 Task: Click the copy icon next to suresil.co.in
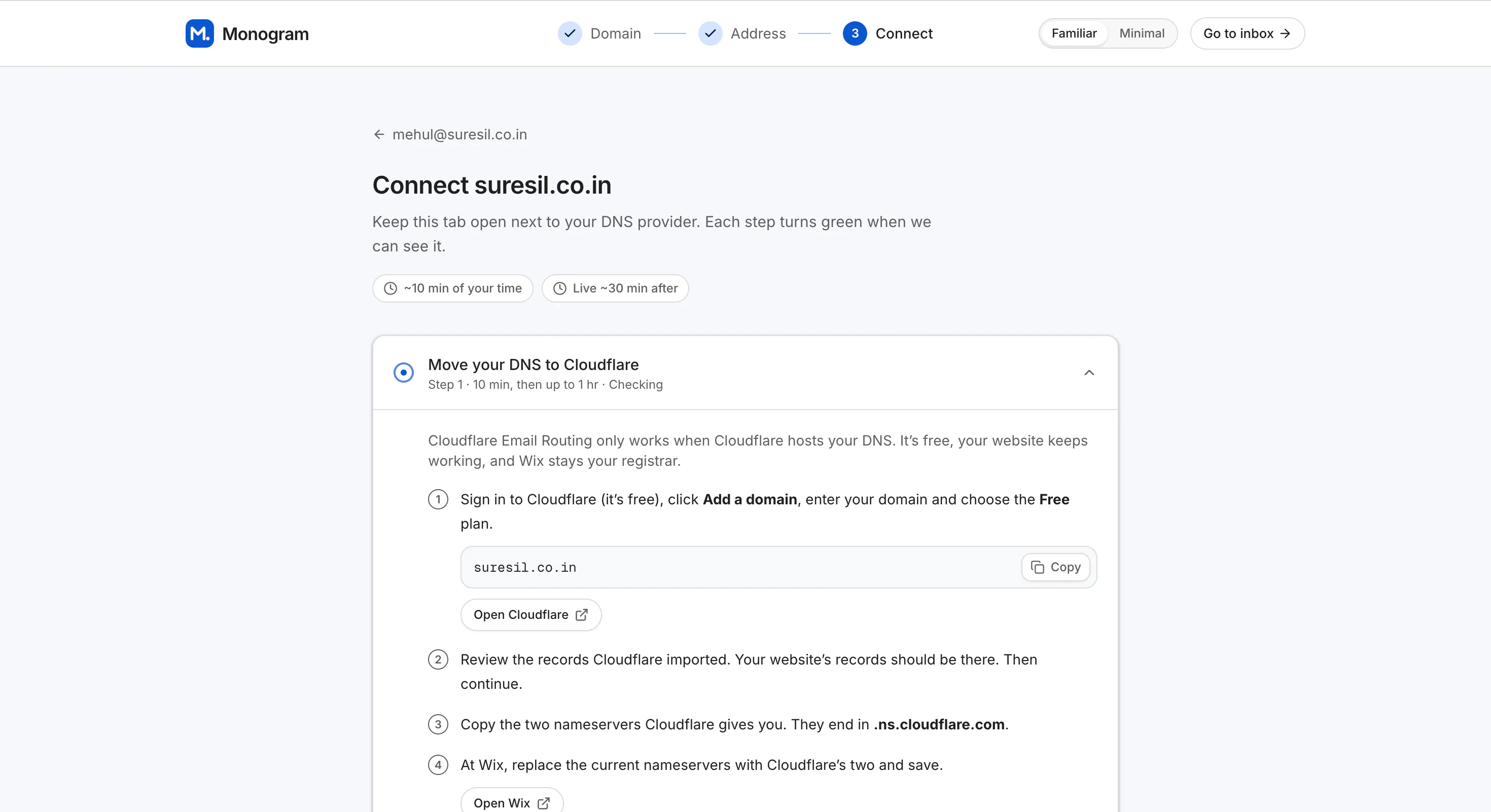[1038, 567]
